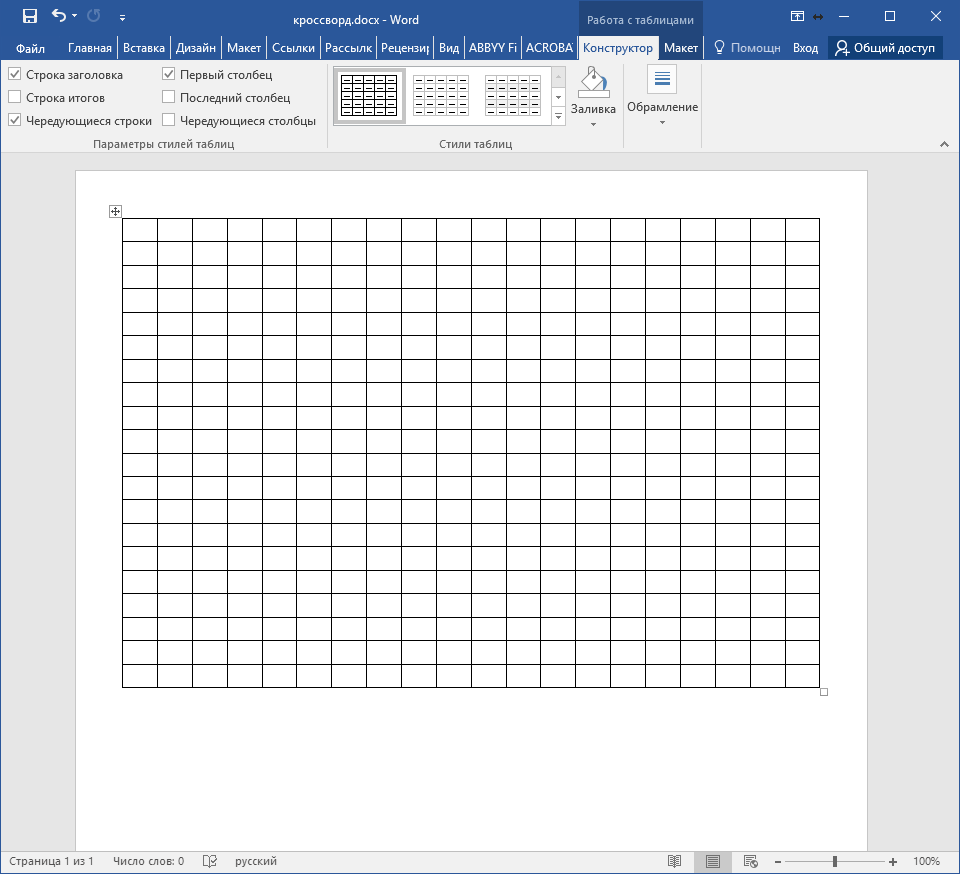Viewport: 960px width, 874px height.
Task: Click the Undo arrow icon
Action: pos(59,16)
